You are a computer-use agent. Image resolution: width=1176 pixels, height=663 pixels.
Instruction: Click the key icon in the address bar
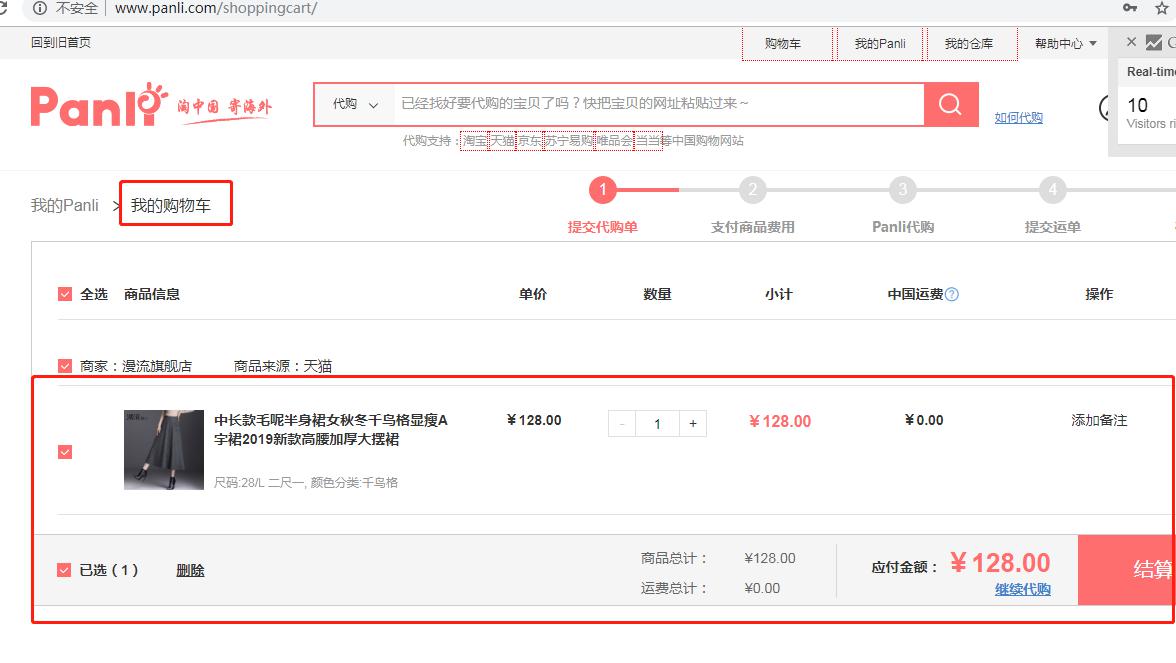(1132, 9)
